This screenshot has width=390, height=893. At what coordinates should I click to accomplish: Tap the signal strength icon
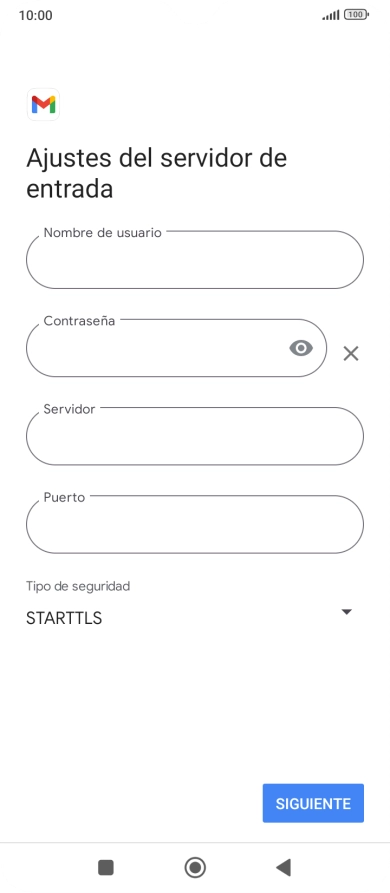coord(331,15)
